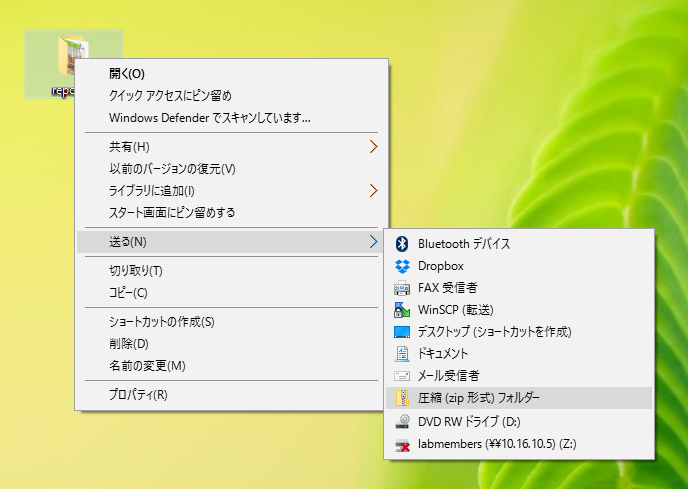Click the DVD RW drive icon
The image size is (688, 489).
click(402, 421)
